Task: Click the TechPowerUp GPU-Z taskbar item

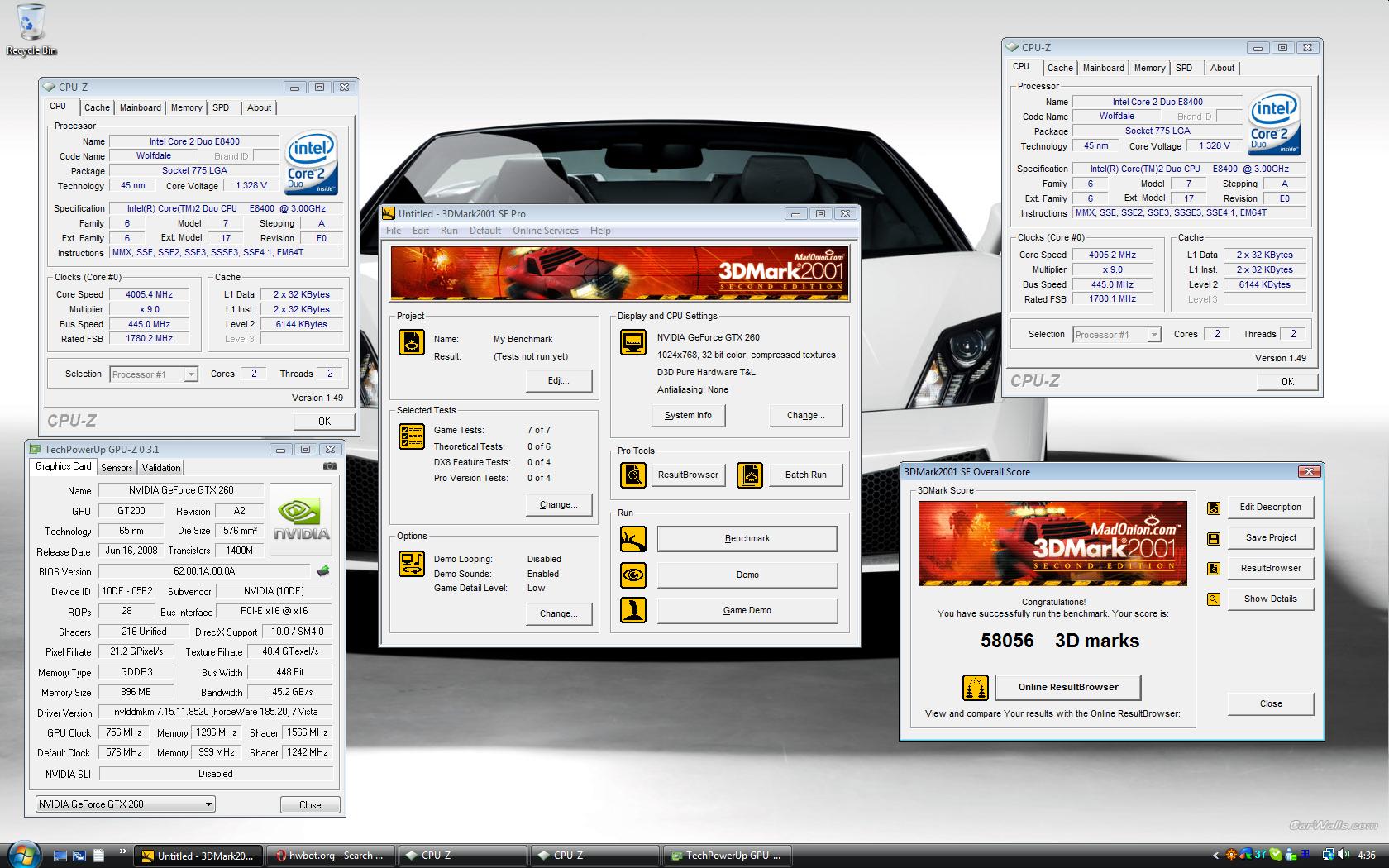Action: [x=727, y=856]
